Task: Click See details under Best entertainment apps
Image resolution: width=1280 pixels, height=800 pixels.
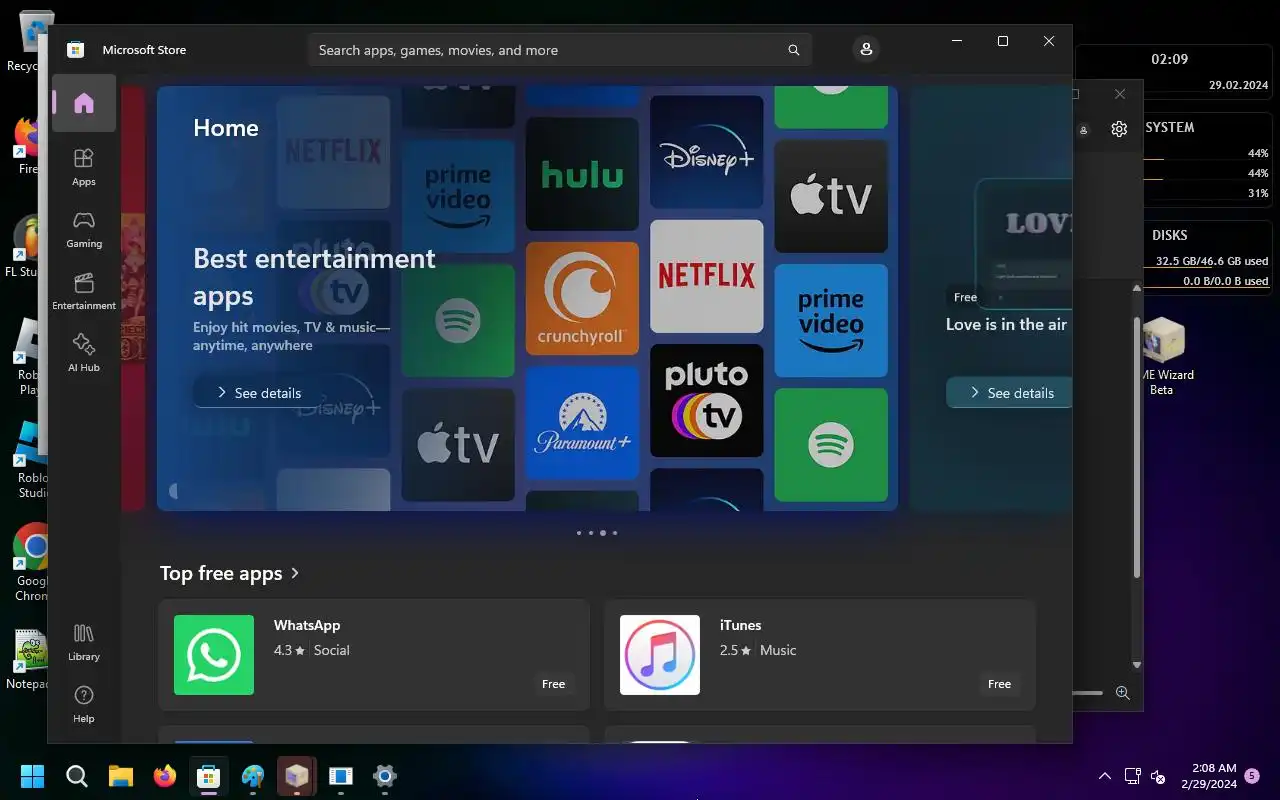Action: point(259,393)
